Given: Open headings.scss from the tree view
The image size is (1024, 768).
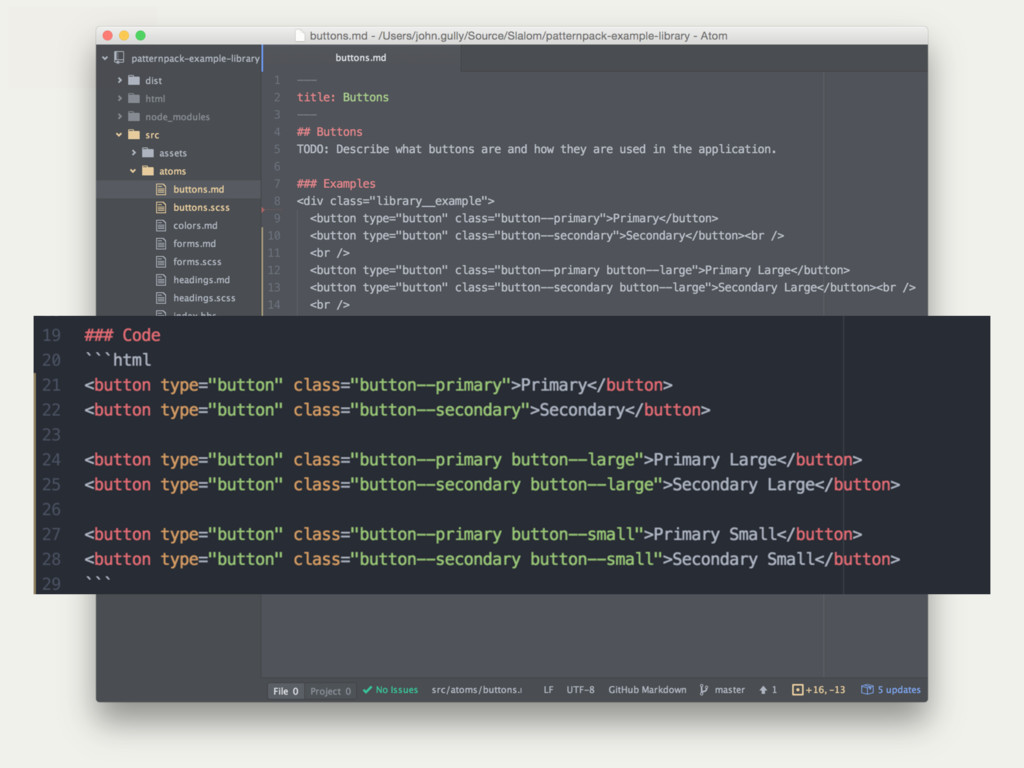Looking at the screenshot, I should [204, 298].
